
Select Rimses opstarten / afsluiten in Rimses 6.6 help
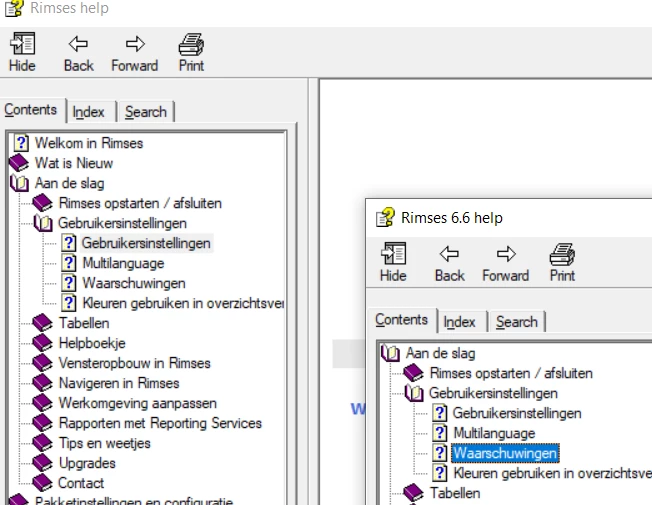[511, 373]
